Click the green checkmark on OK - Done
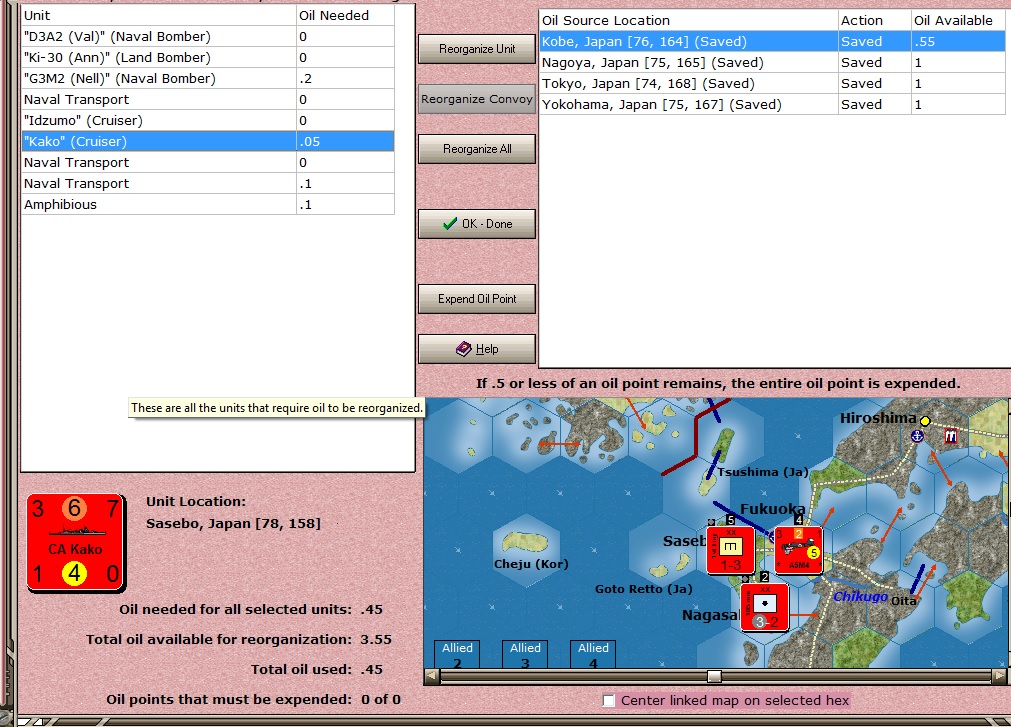1011x727 pixels. (450, 224)
